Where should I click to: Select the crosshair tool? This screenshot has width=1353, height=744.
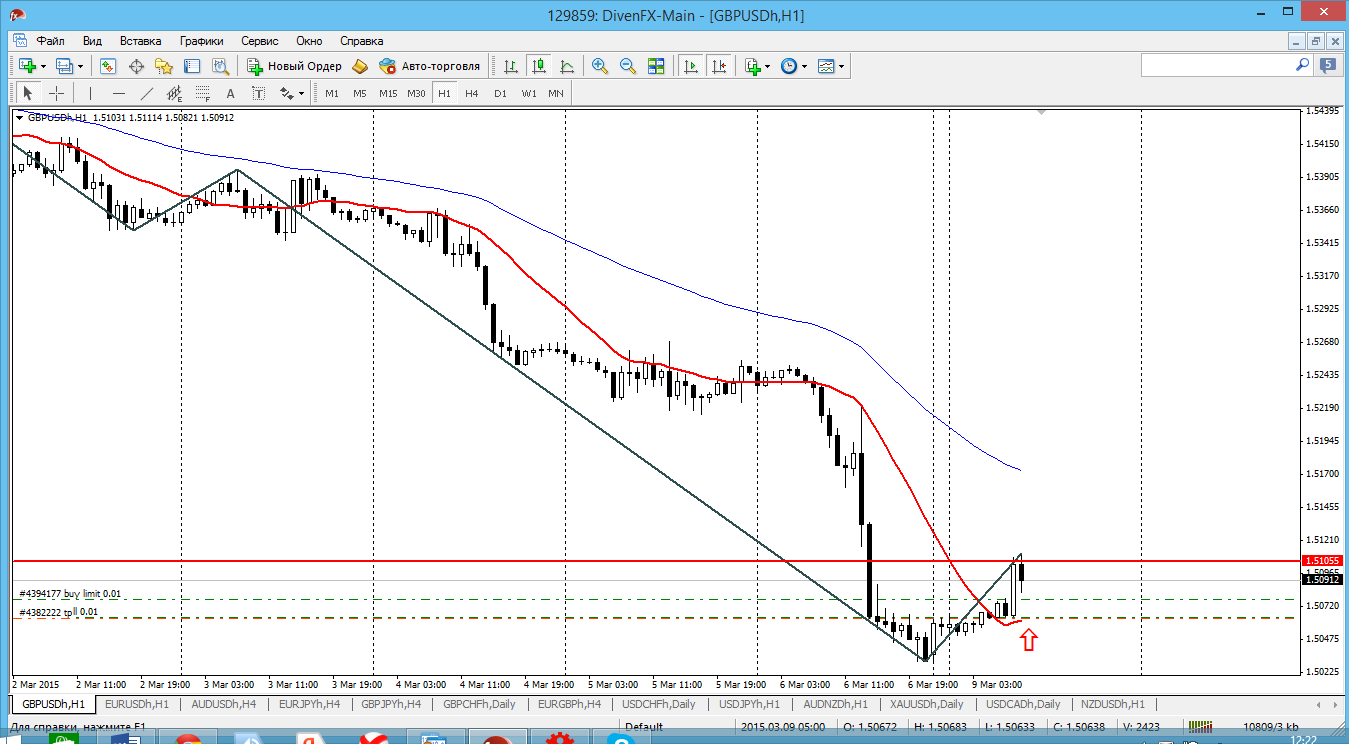[x=57, y=93]
